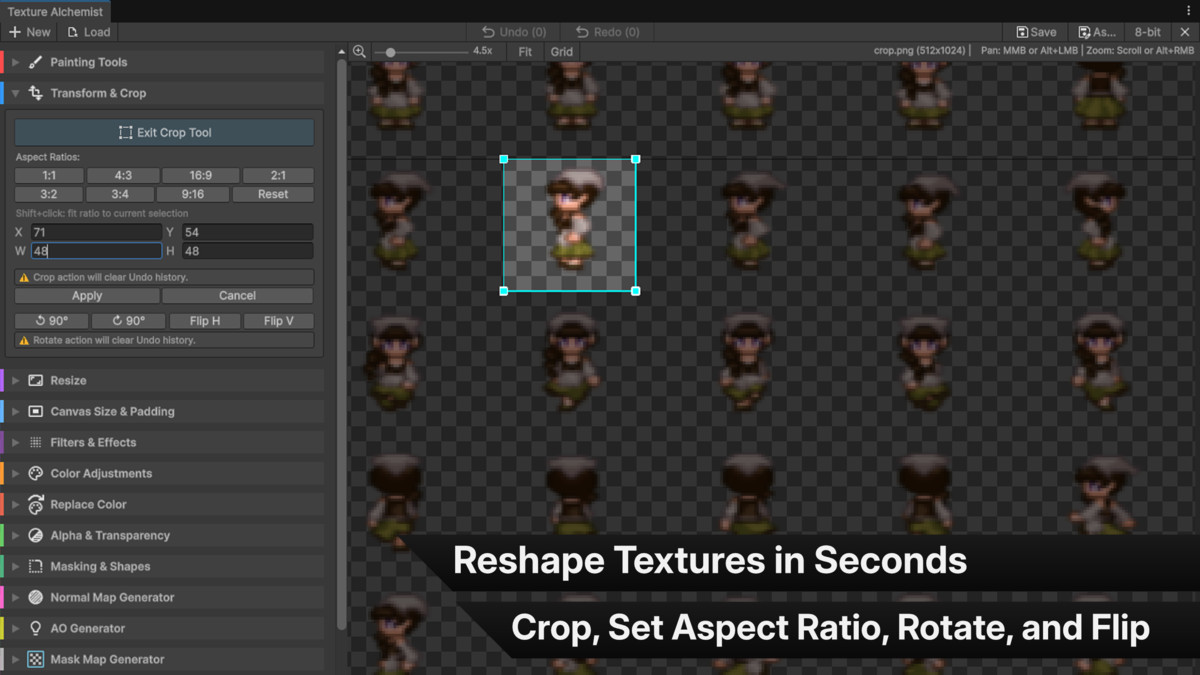Set aspect ratio to 2:1
Image resolution: width=1200 pixels, height=675 pixels.
pyautogui.click(x=278, y=175)
